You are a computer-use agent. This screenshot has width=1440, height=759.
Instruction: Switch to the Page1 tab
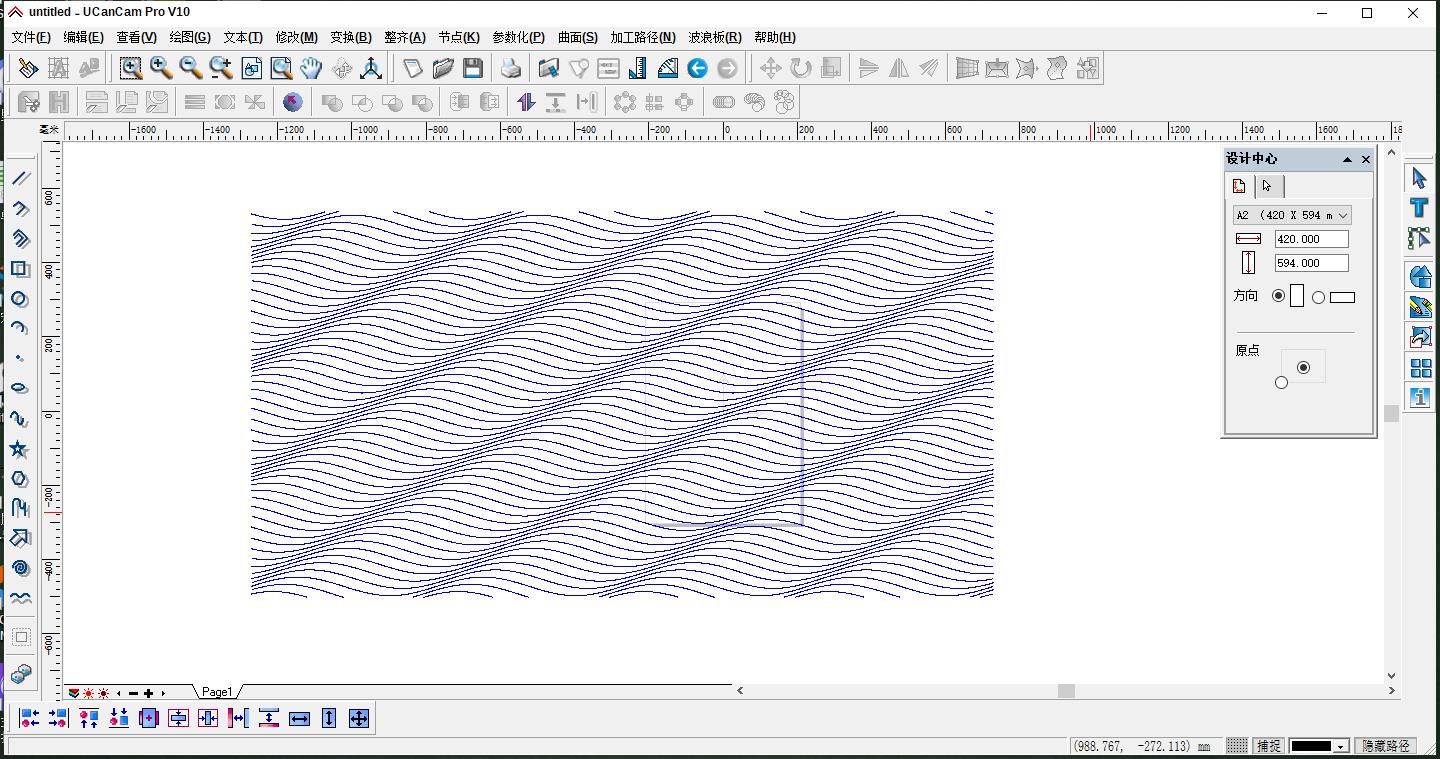tap(217, 692)
